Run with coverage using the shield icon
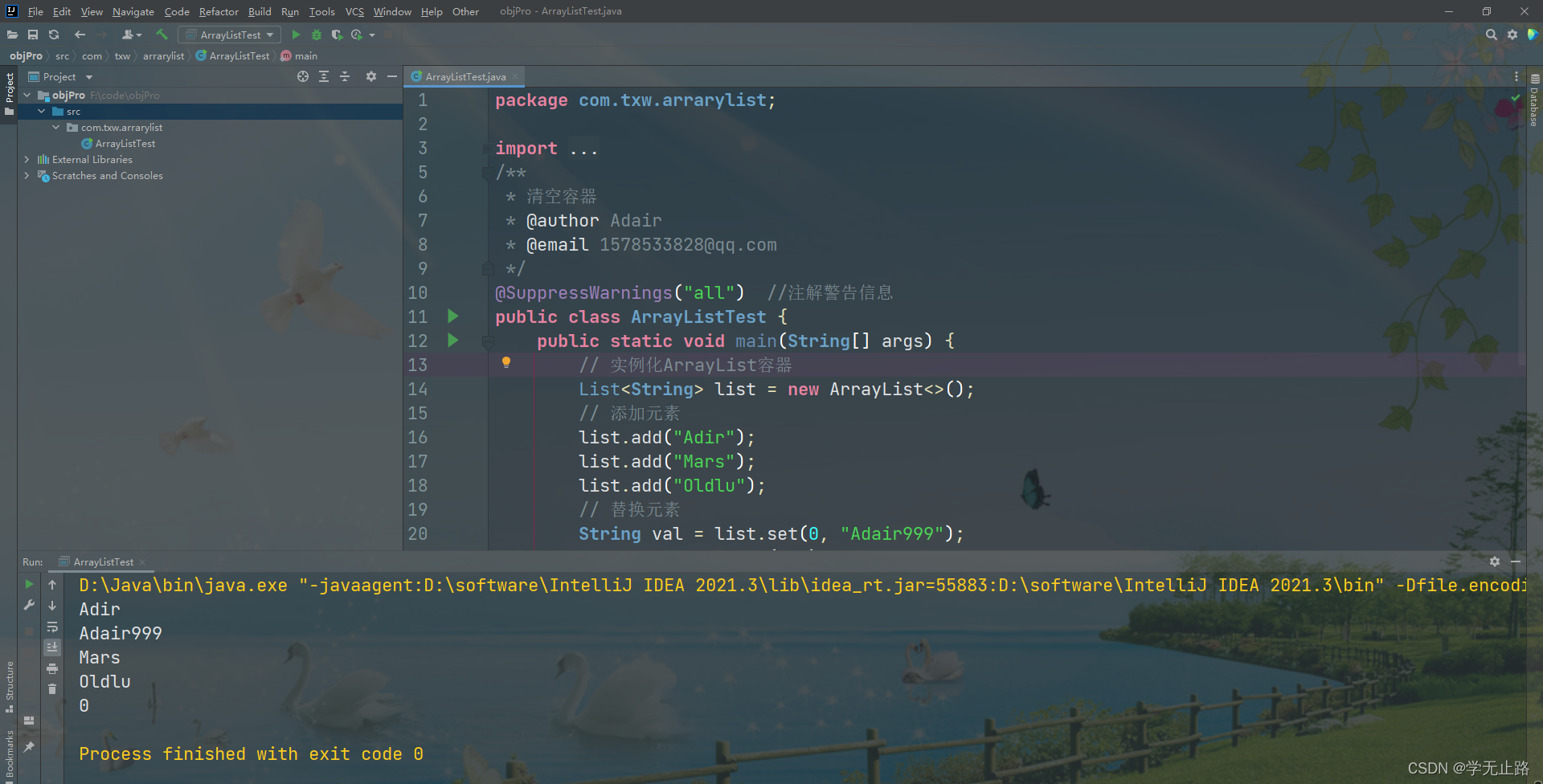Image resolution: width=1543 pixels, height=784 pixels. tap(337, 35)
